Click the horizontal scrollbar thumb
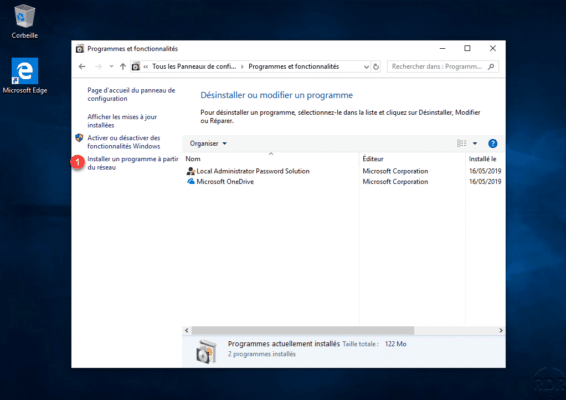This screenshot has height=400, width=566. 303,330
